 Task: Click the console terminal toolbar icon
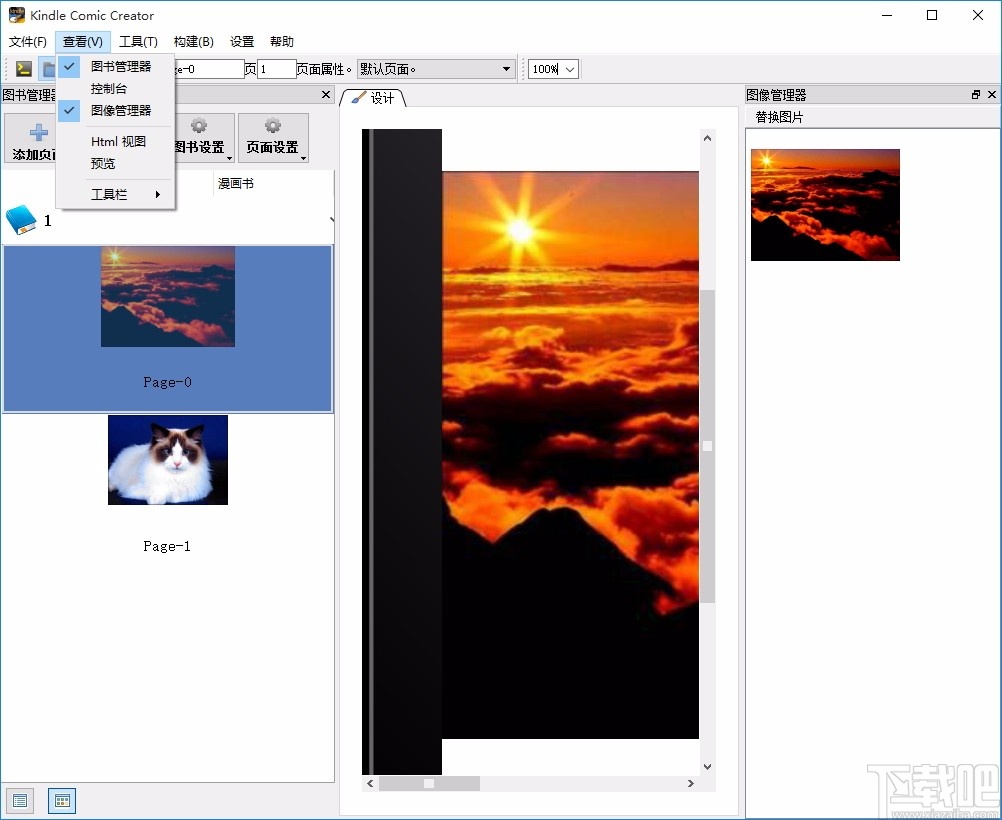click(24, 68)
